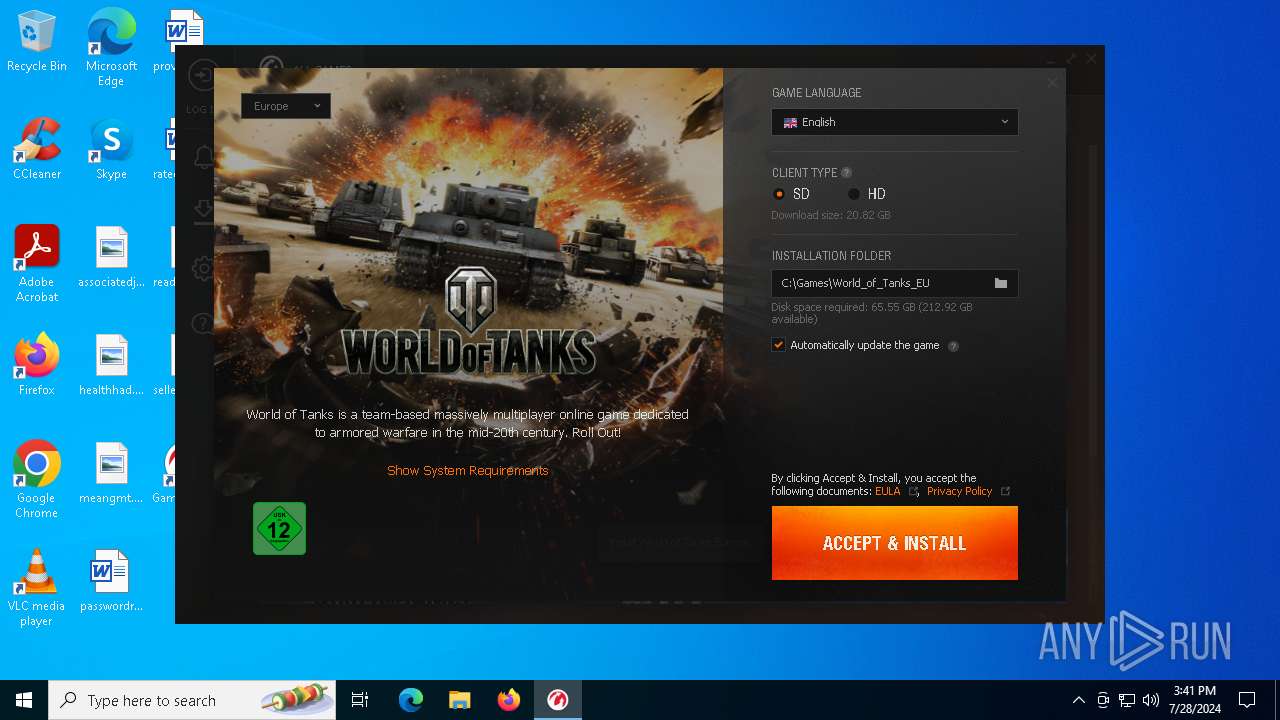1280x720 pixels.
Task: Open CCleaner desktop shortcut
Action: [x=37, y=149]
